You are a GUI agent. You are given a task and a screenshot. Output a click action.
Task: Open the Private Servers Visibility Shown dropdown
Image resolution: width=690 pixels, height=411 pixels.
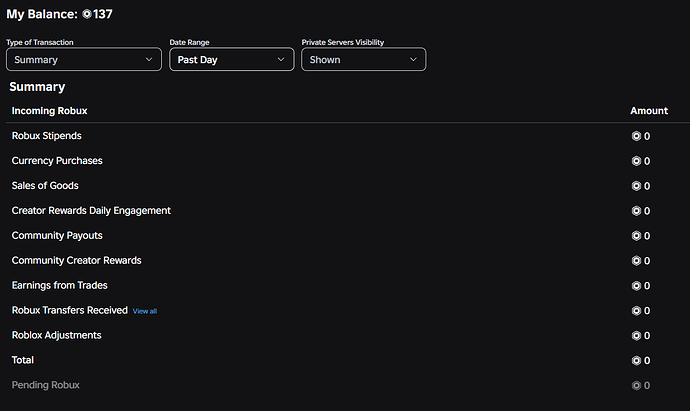pos(363,59)
